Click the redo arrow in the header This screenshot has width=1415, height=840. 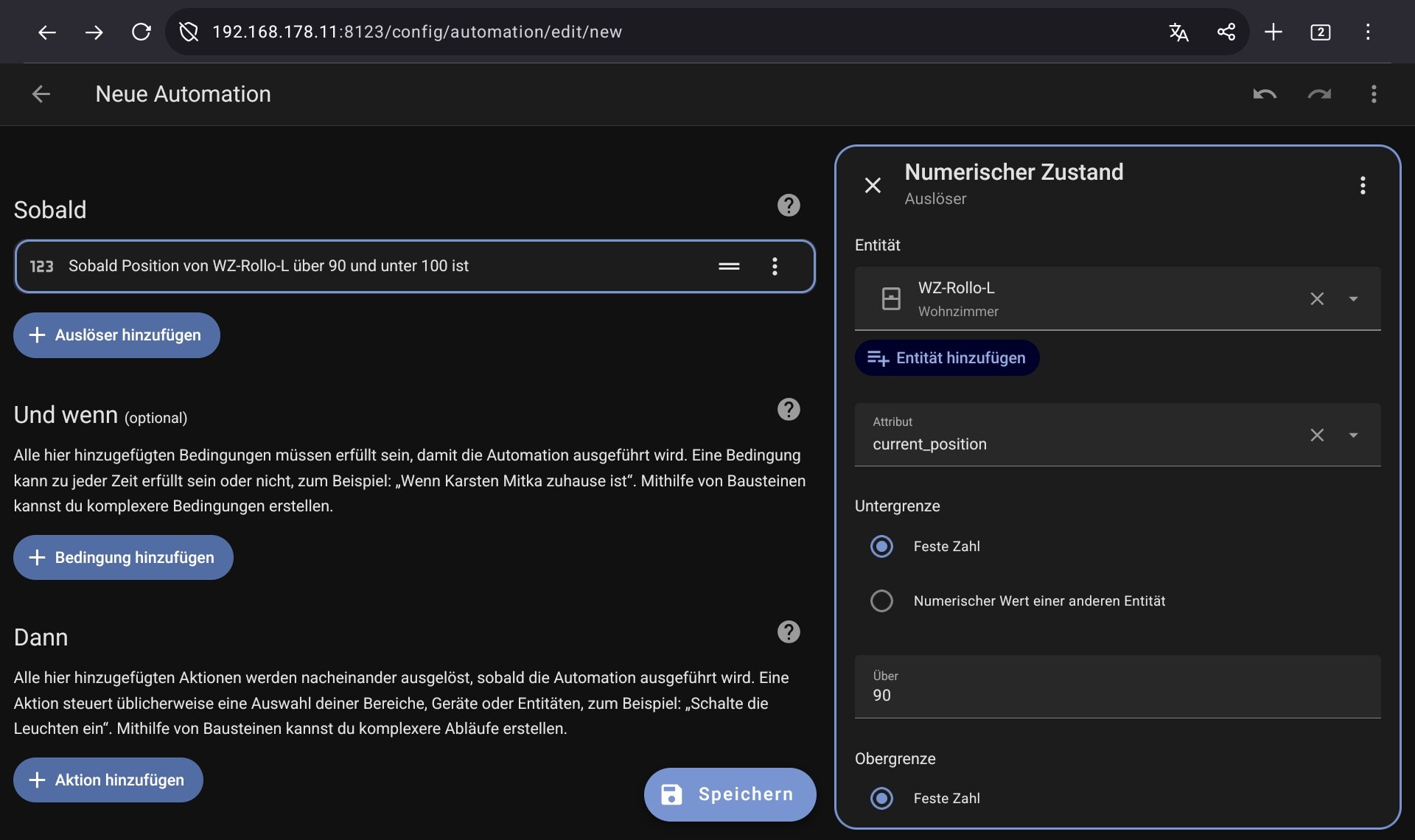pyautogui.click(x=1319, y=94)
